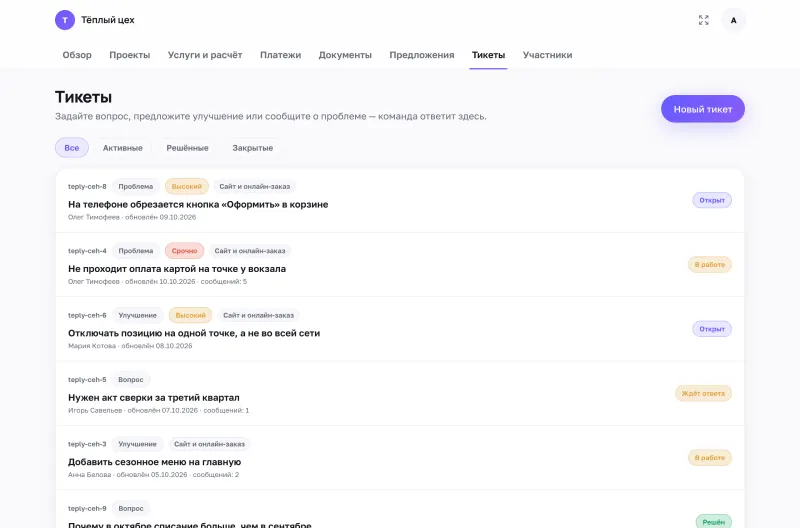This screenshot has width=800, height=528.
Task: Select the Тикеты tab
Action: click(x=488, y=55)
